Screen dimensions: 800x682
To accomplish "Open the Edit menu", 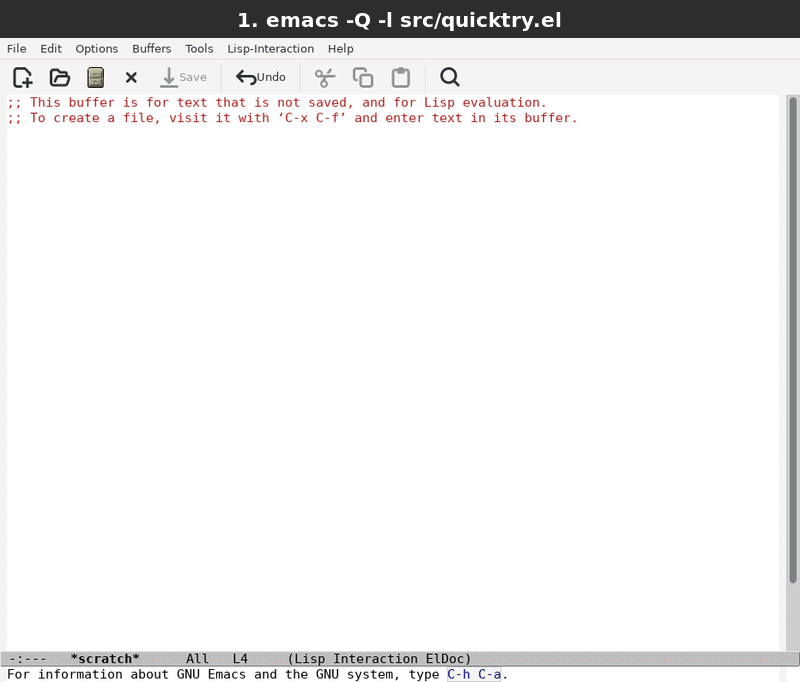I will [51, 49].
